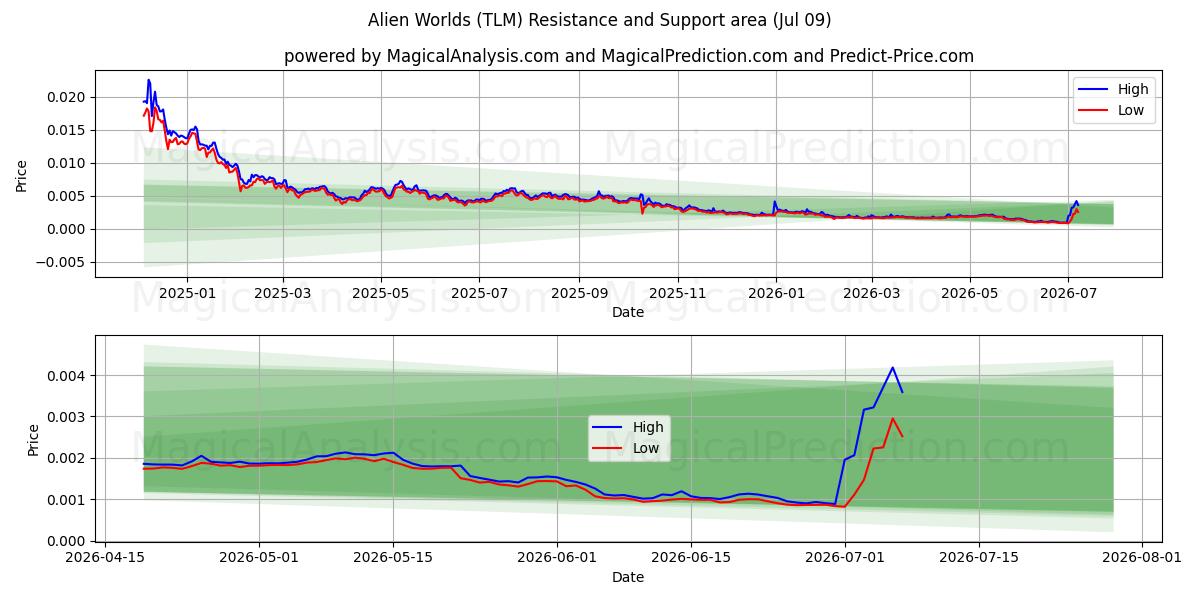Click the red Low line peak near 0.003 in bottom chart
The image size is (1200, 600).
pyautogui.click(x=892, y=419)
